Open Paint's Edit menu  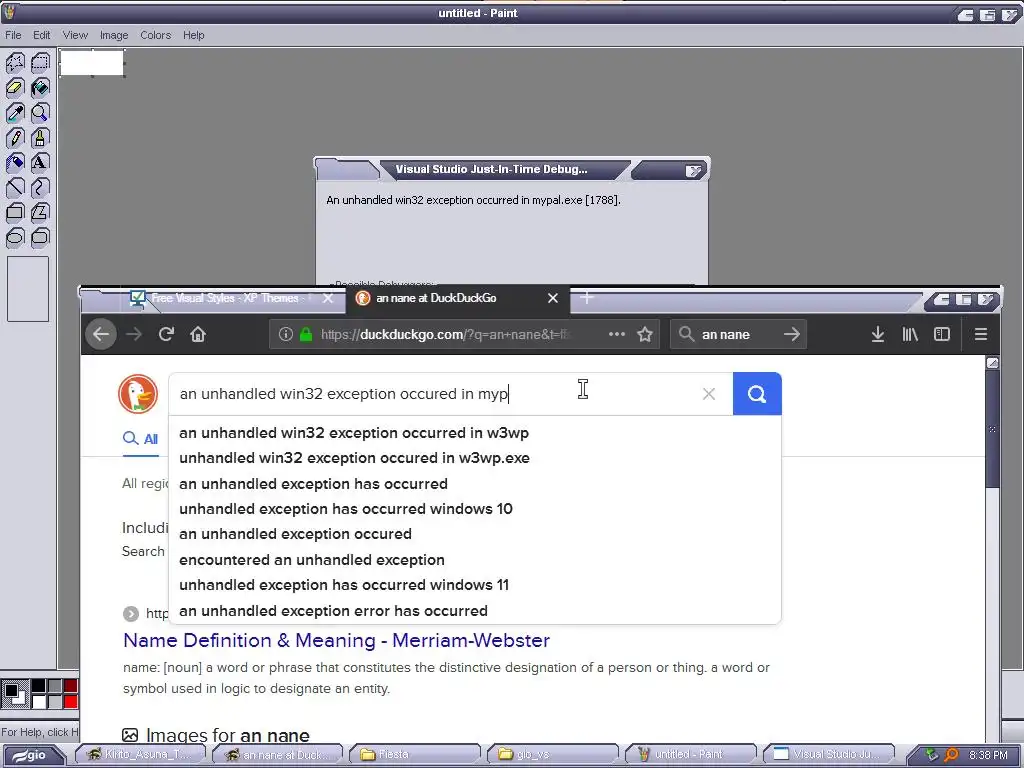coord(42,35)
